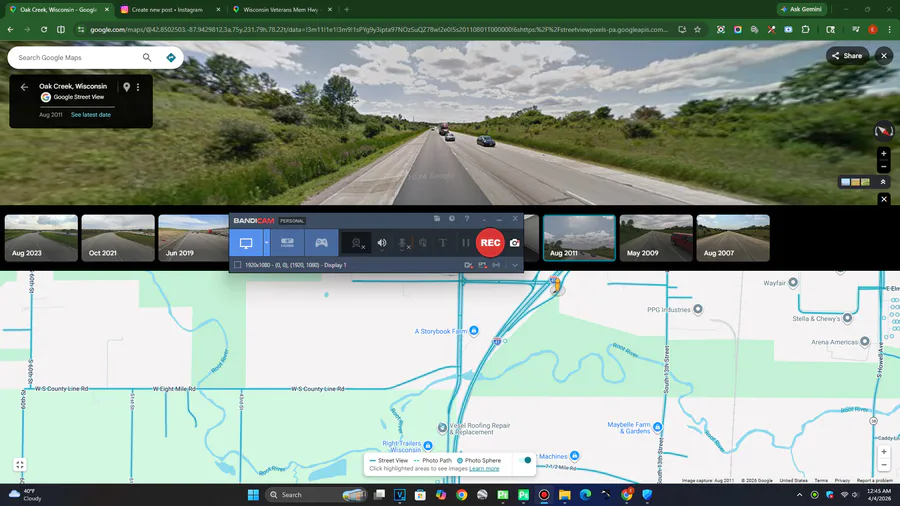Reload the current page

click(x=44, y=29)
